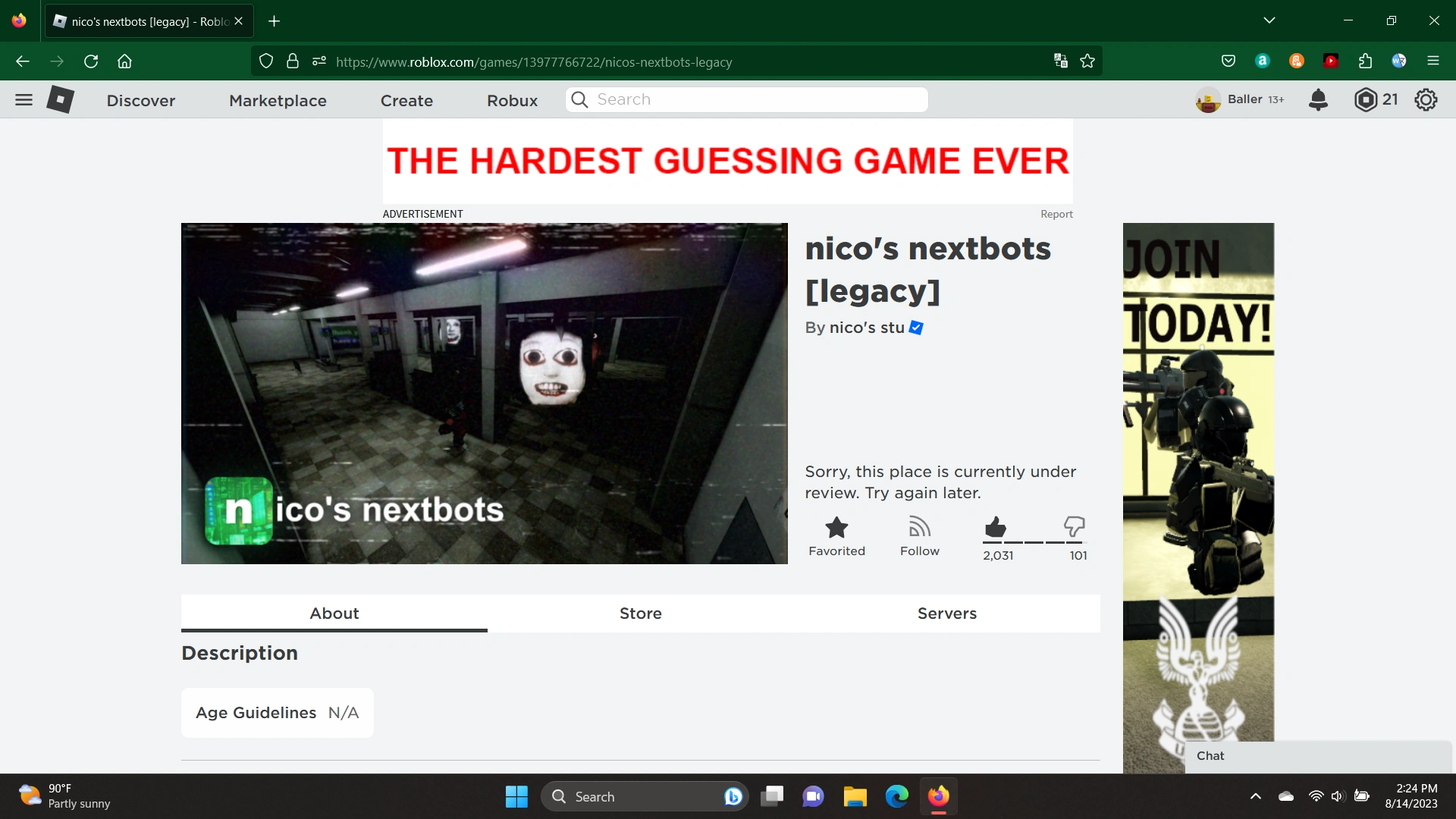Screen dimensions: 1456x819
Task: Expand the list all tabs dropdown
Action: pos(1269,20)
